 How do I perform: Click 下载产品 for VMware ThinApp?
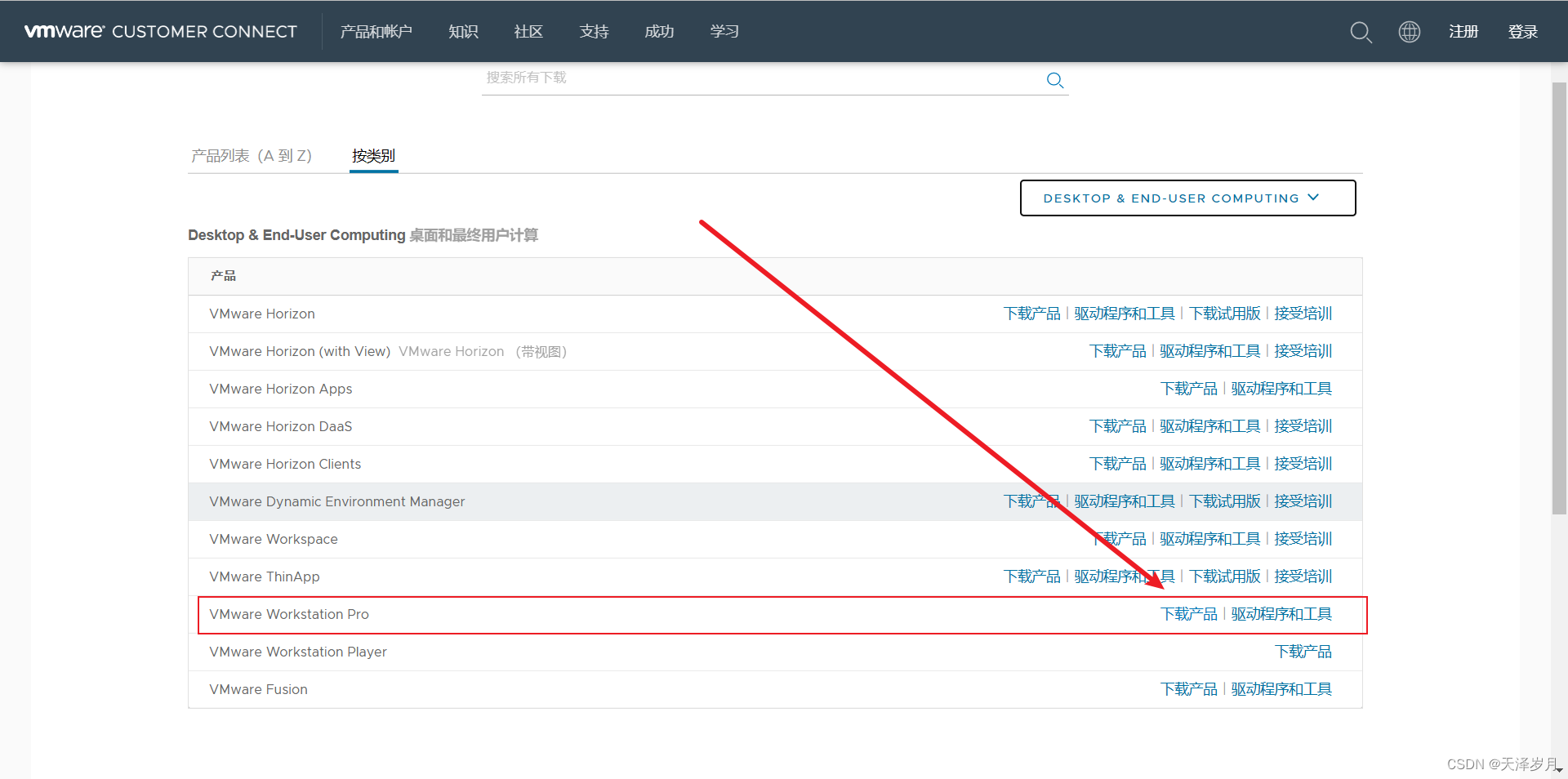pos(1032,576)
